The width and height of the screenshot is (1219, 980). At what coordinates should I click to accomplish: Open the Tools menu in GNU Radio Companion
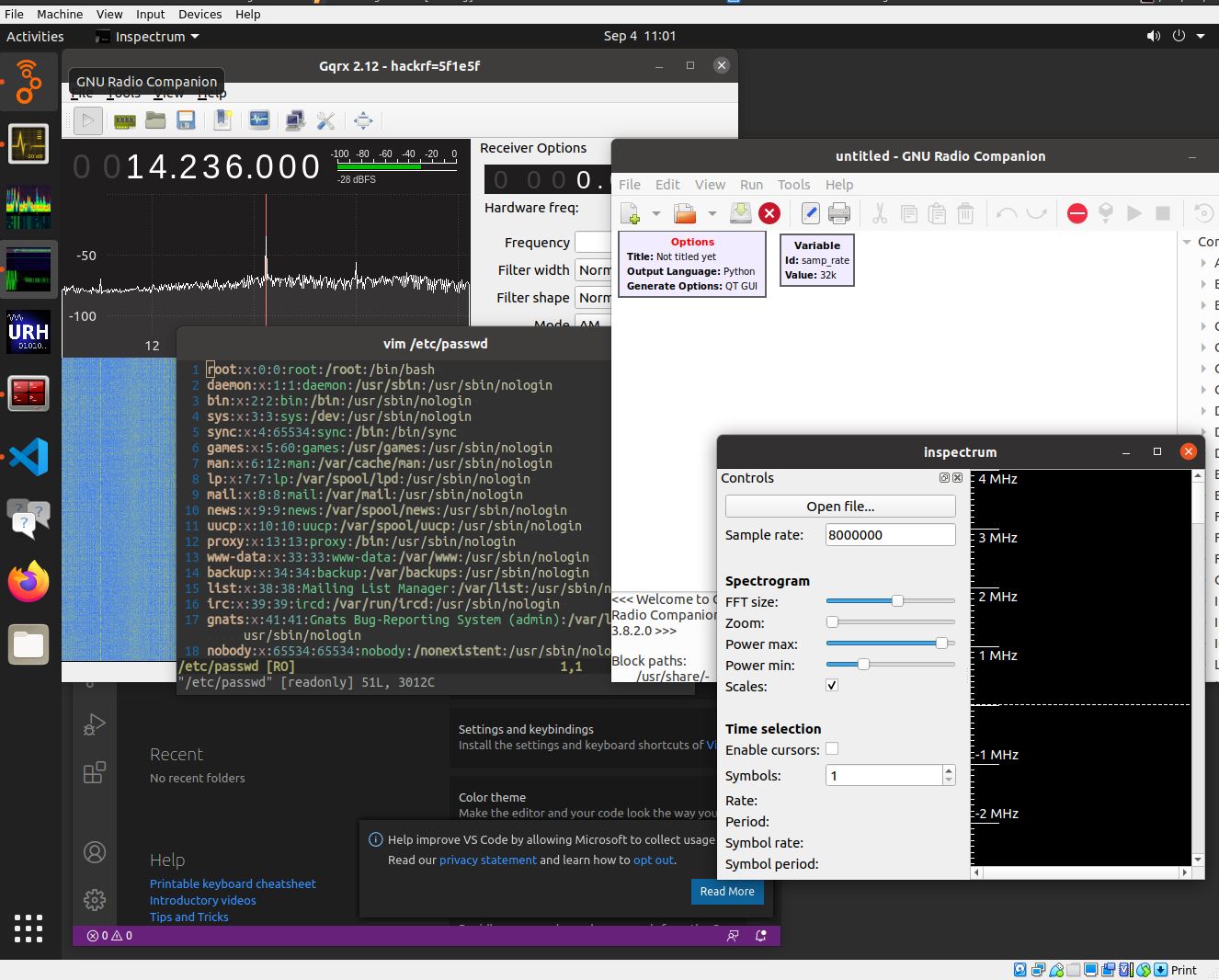click(793, 185)
